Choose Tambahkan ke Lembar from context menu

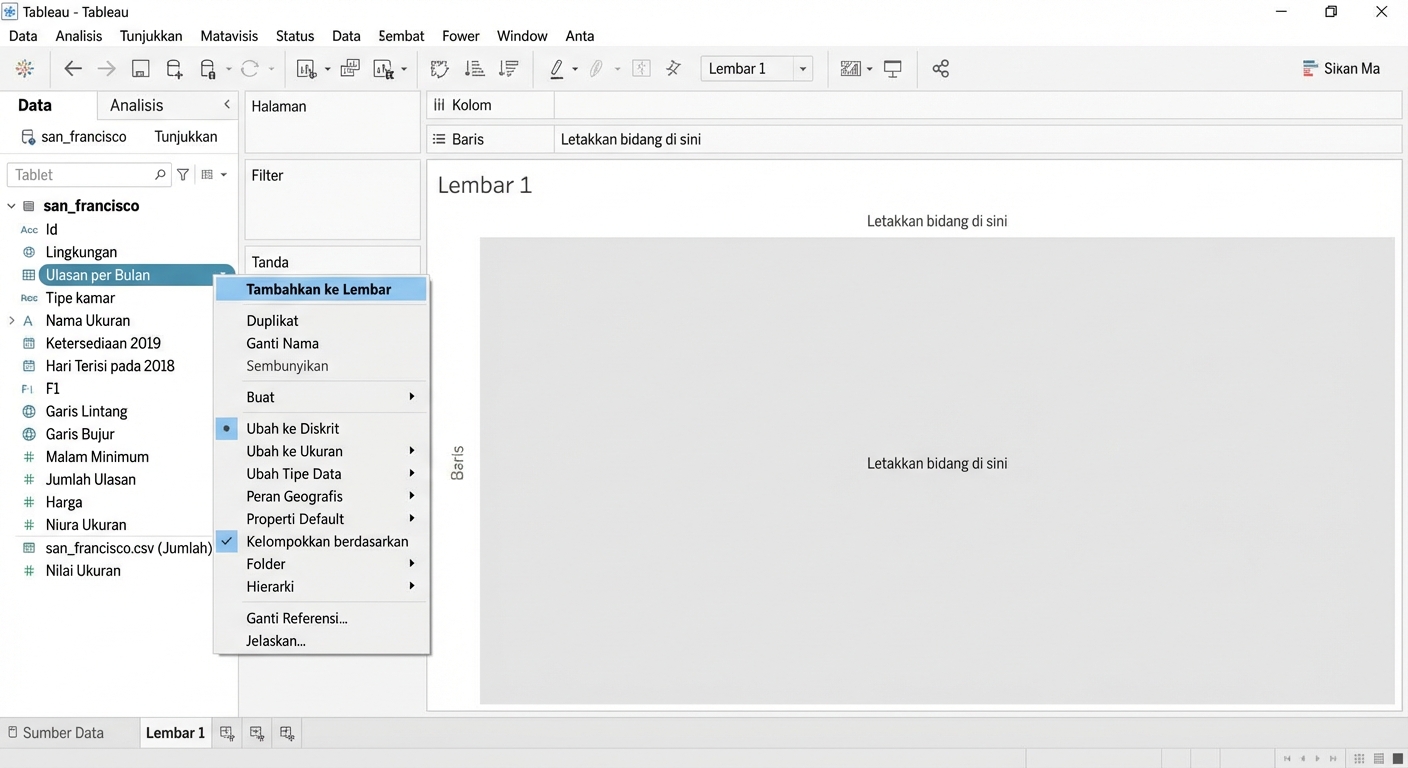(x=319, y=290)
